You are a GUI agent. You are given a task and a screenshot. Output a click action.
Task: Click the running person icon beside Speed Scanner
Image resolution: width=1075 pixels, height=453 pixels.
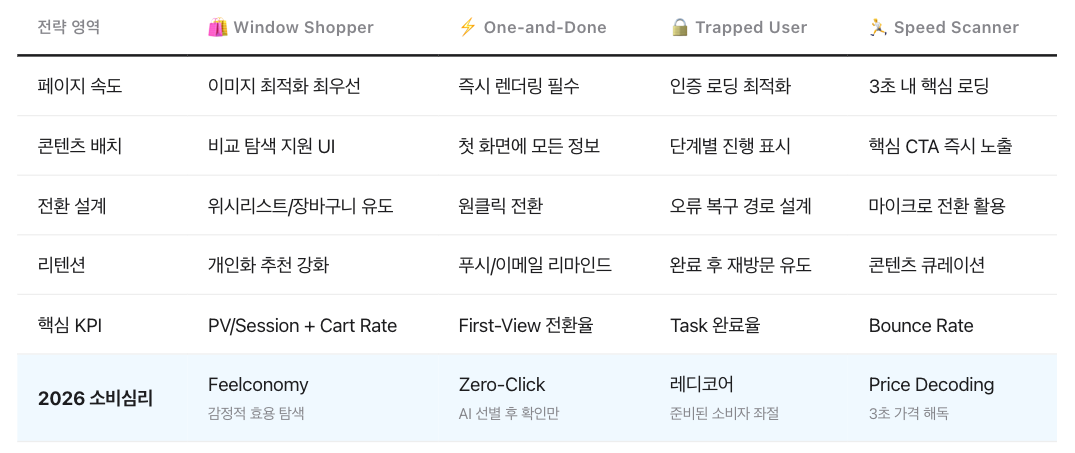coord(879,27)
